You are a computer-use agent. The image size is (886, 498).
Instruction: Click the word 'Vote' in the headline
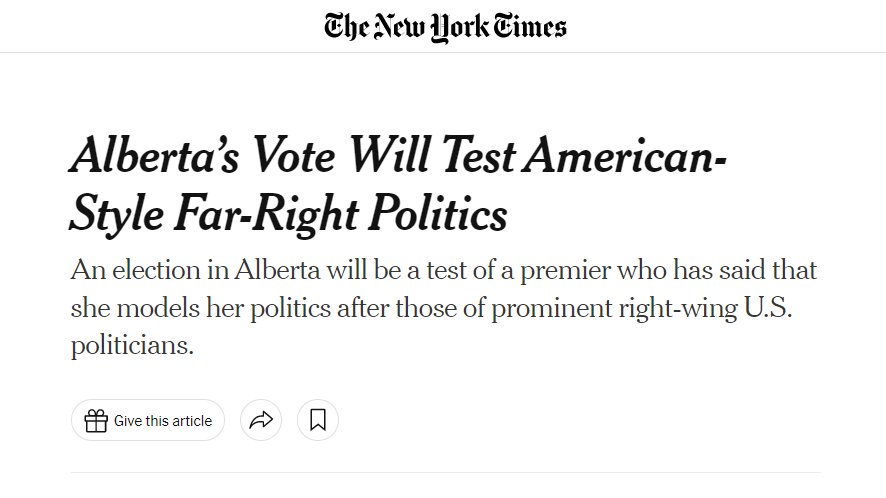pos(293,155)
